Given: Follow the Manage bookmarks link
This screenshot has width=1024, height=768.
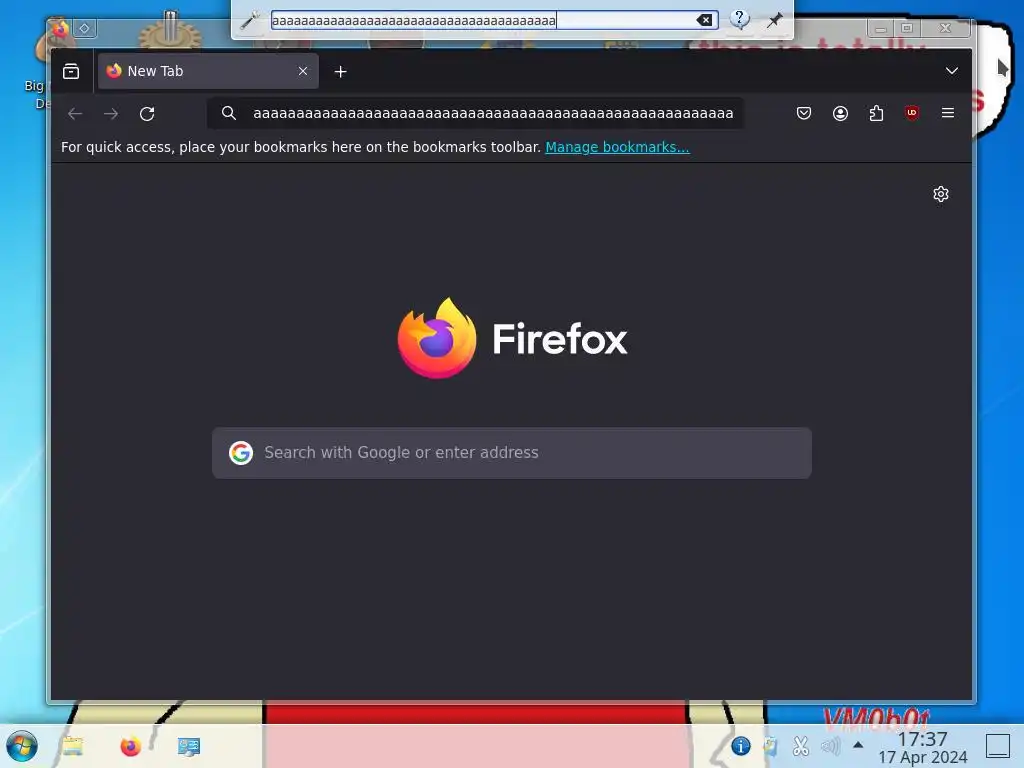Looking at the screenshot, I should (617, 147).
